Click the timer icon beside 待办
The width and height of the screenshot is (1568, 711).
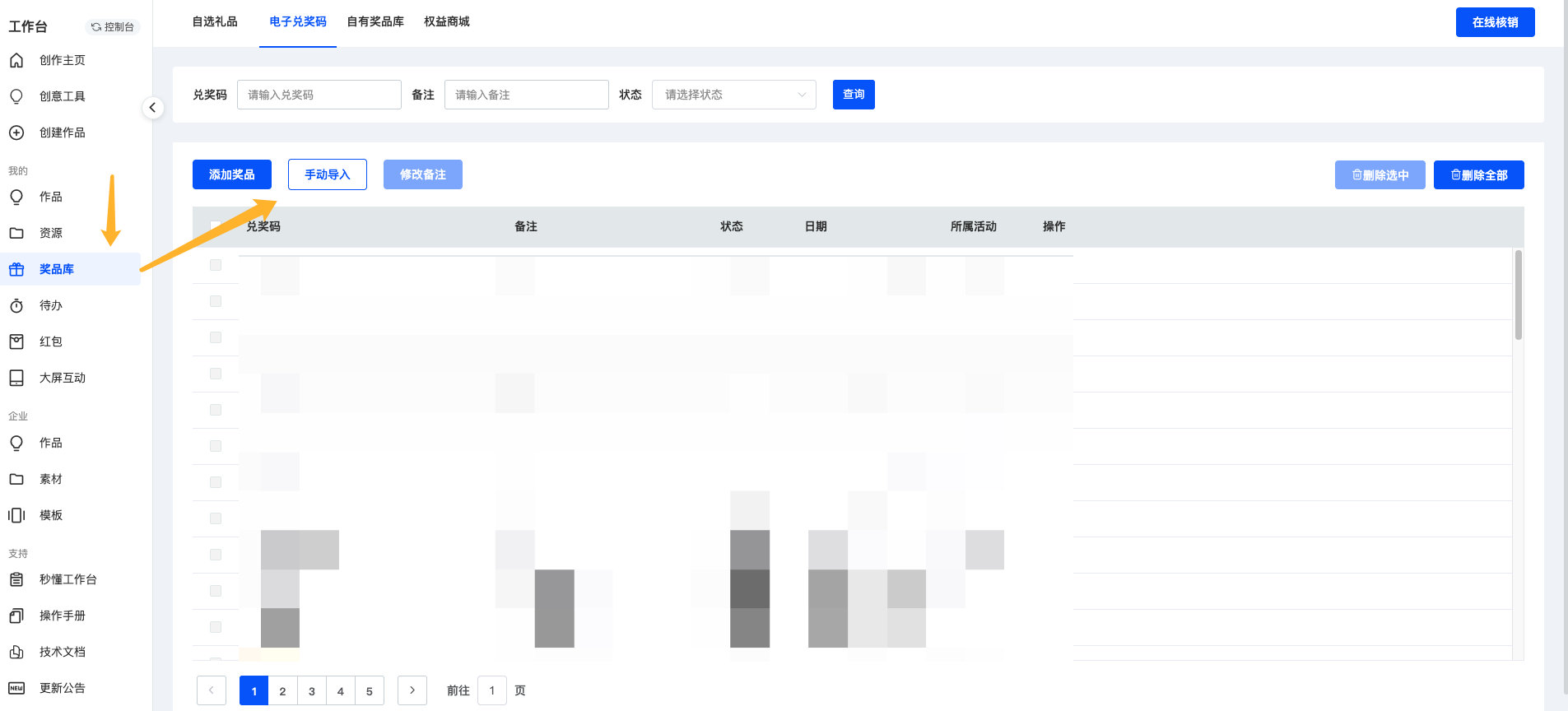pyautogui.click(x=16, y=305)
